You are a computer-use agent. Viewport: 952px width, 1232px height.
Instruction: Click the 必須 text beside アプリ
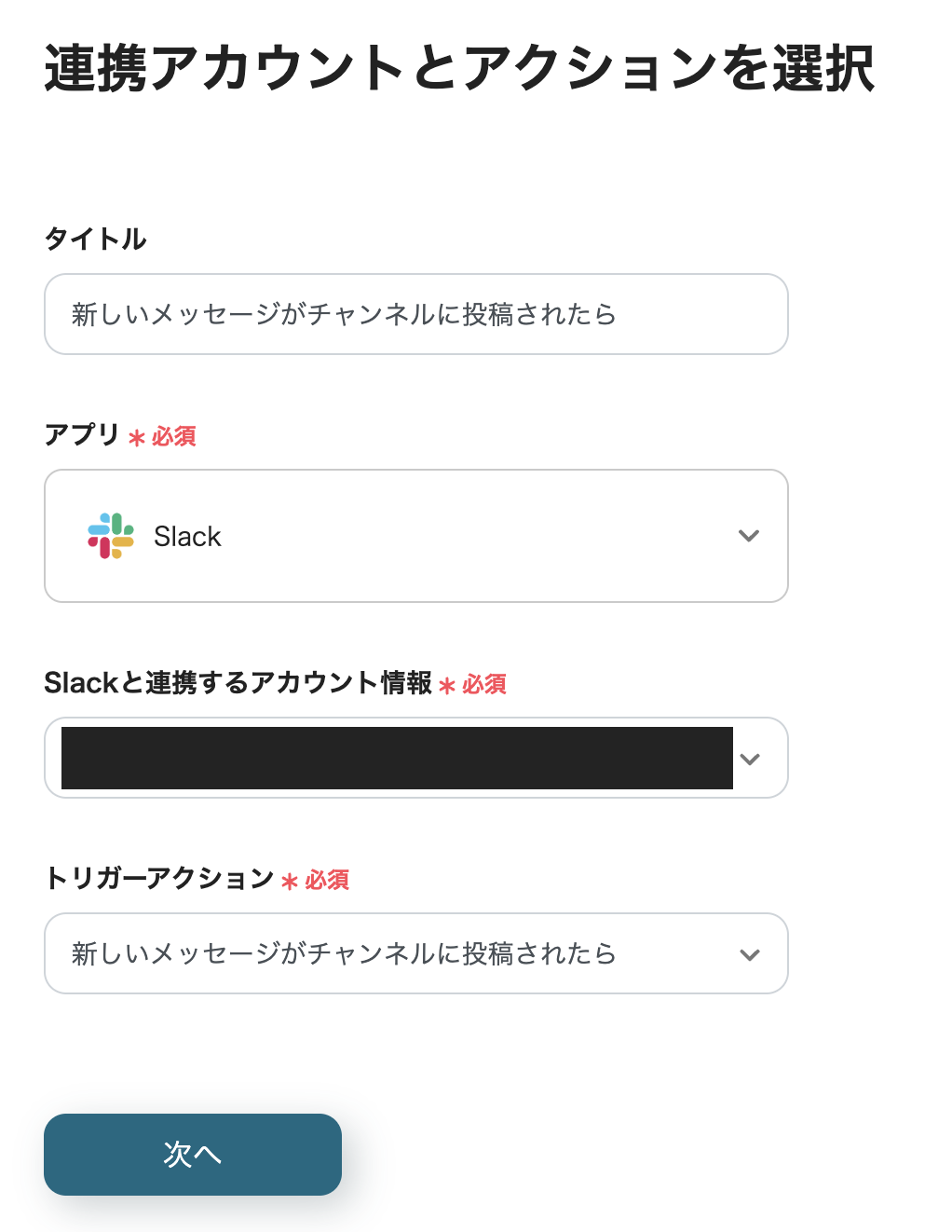pos(174,436)
